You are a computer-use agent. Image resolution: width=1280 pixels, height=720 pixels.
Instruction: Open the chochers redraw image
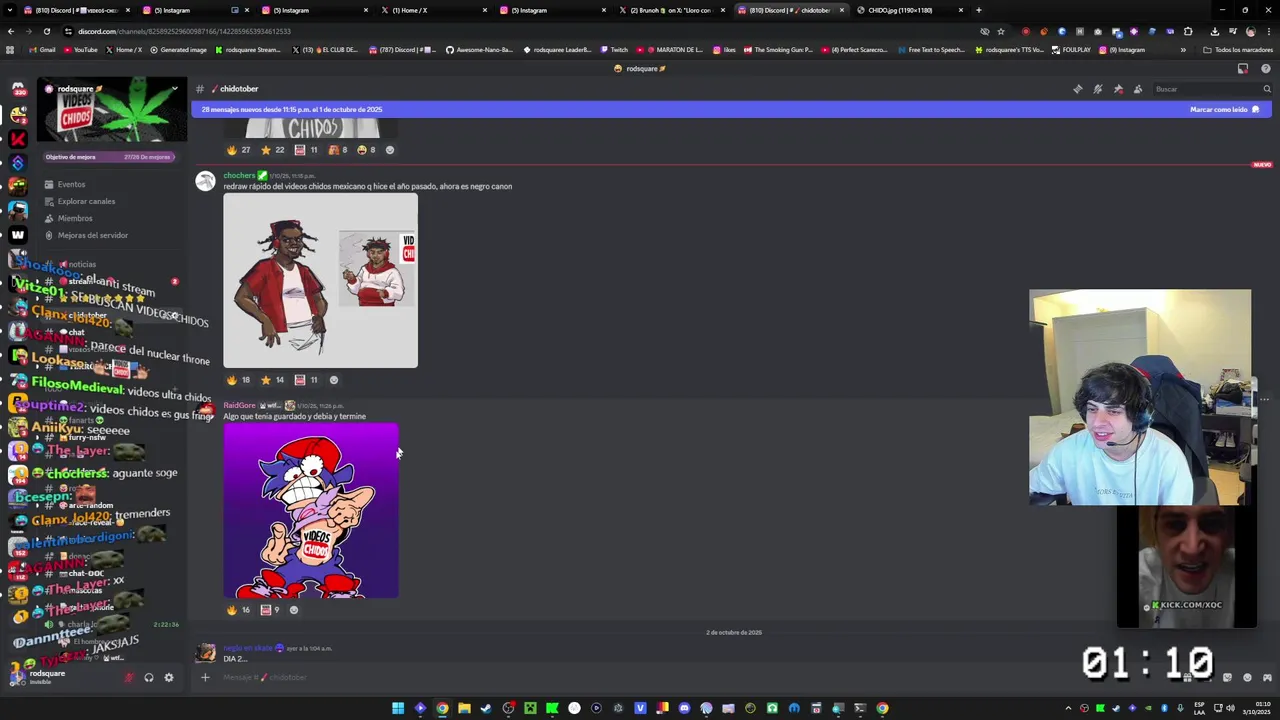[x=320, y=281]
